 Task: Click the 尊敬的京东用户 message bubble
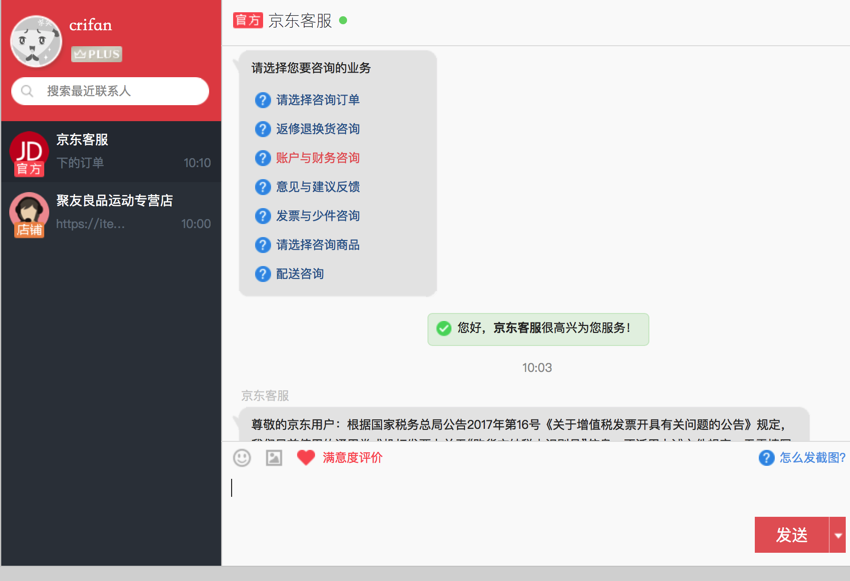pos(523,425)
